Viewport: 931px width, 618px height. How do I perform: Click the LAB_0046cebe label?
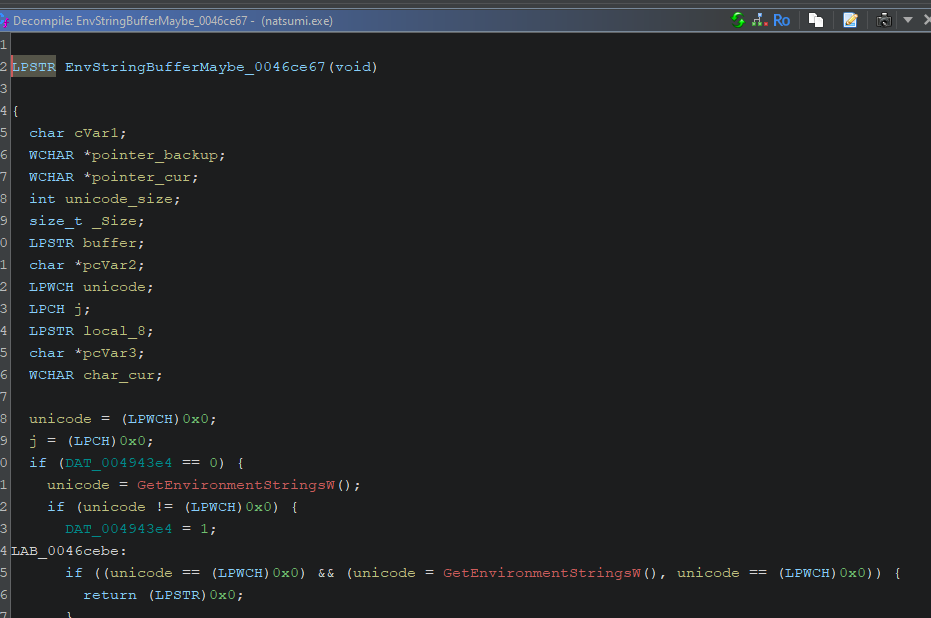69,551
